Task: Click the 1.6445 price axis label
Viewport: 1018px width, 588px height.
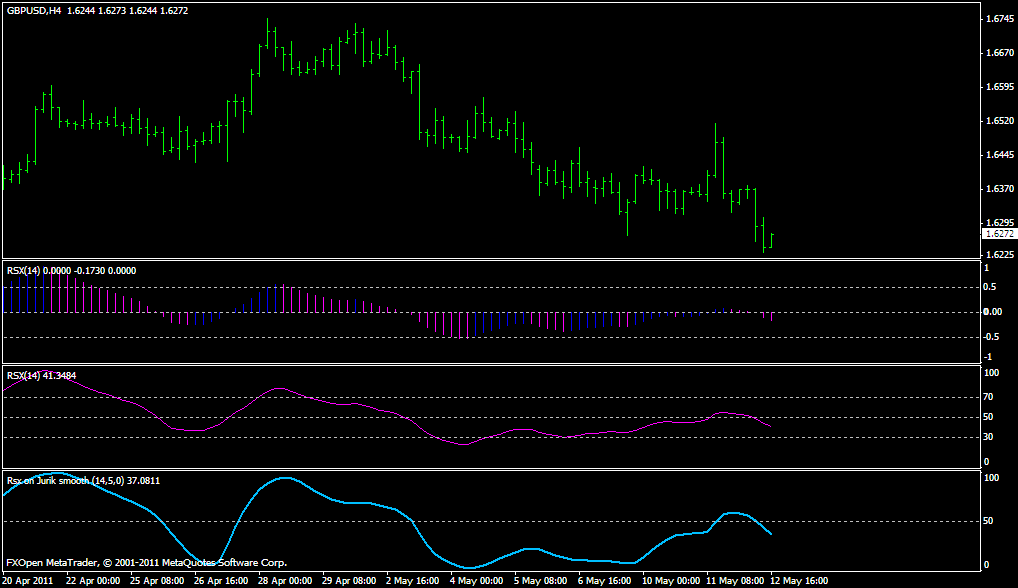Action: (x=1000, y=154)
